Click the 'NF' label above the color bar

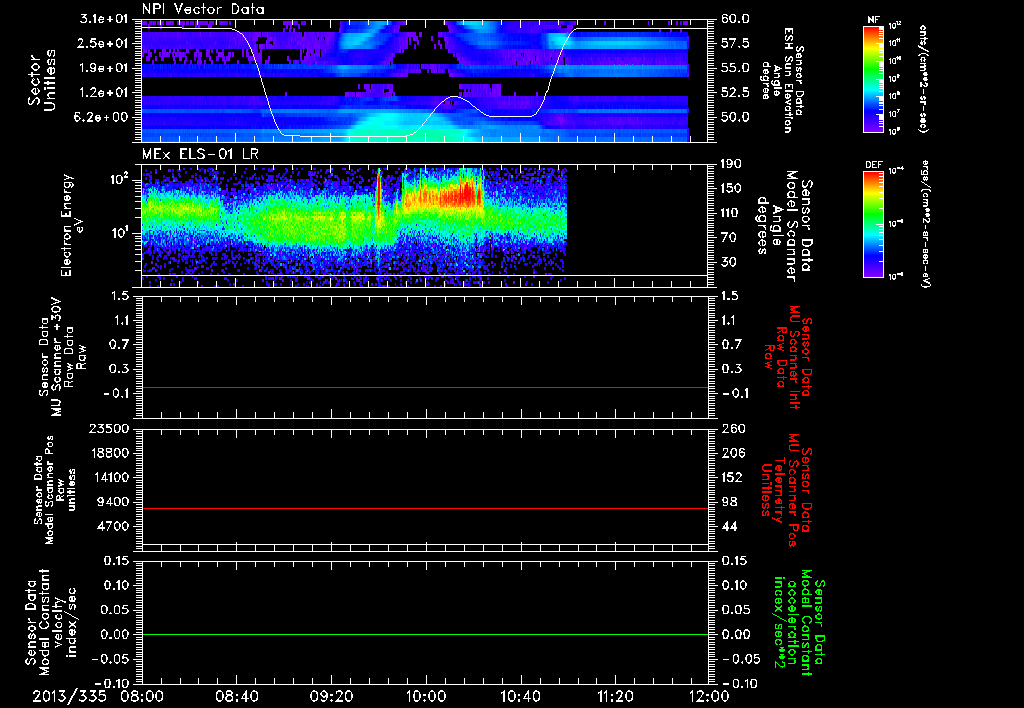873,20
